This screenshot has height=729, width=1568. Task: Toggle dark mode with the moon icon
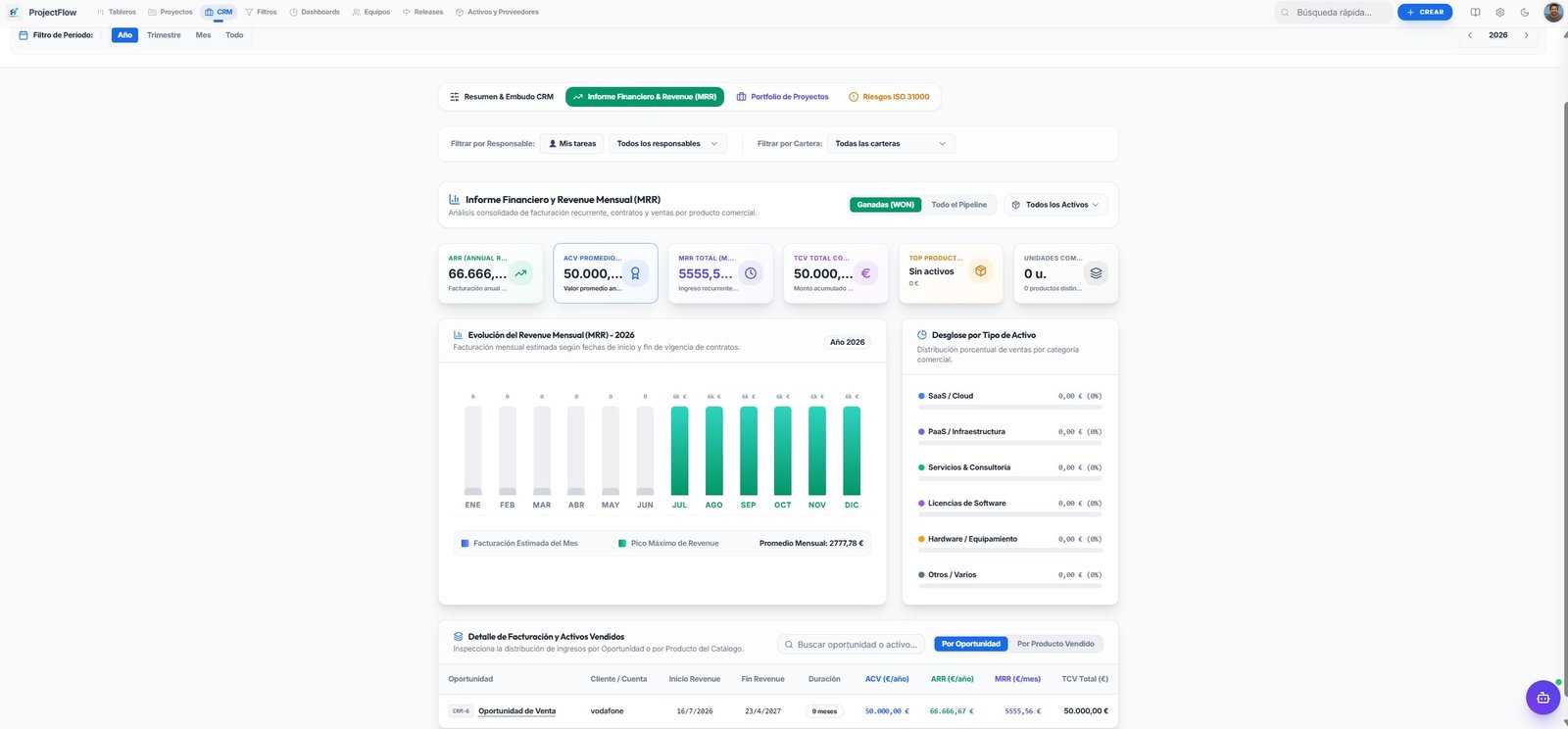click(1525, 12)
